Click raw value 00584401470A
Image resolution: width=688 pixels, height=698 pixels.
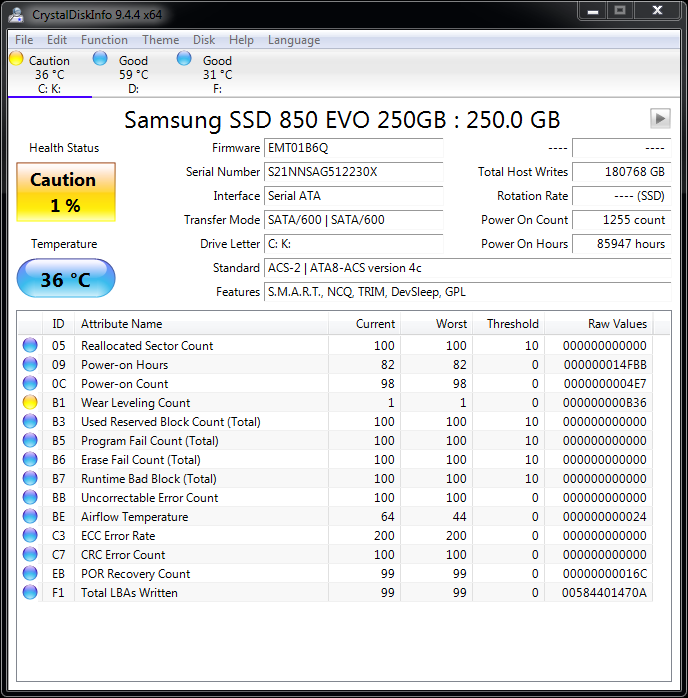(604, 592)
